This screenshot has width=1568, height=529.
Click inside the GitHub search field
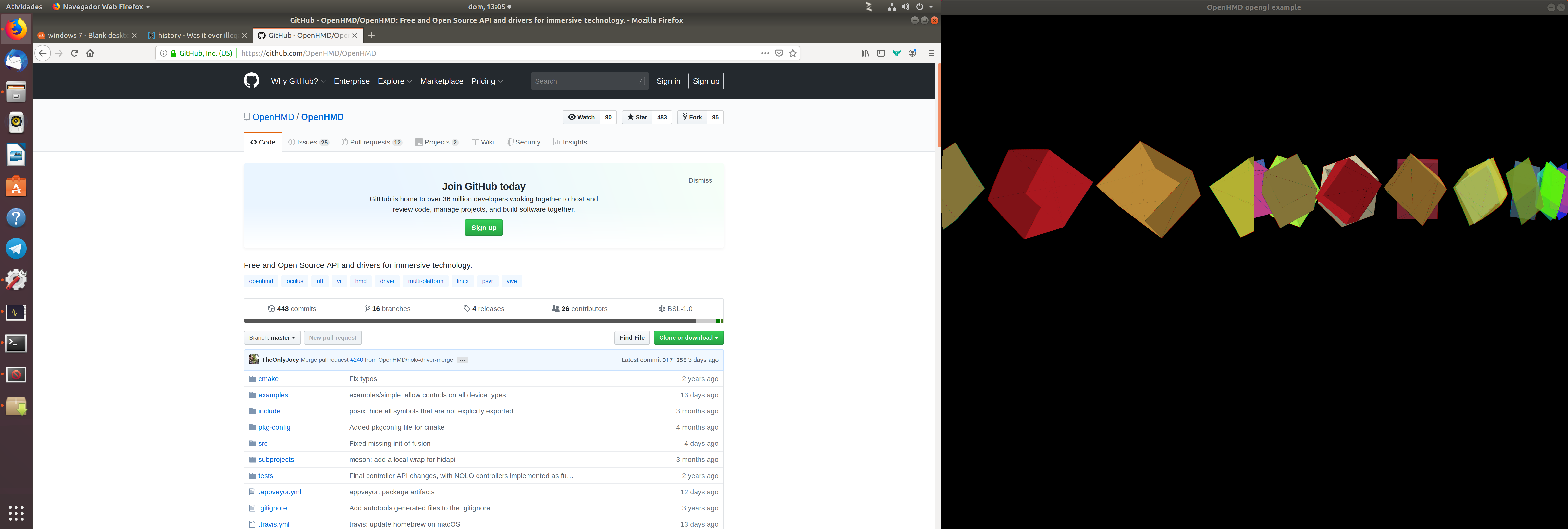[x=584, y=81]
